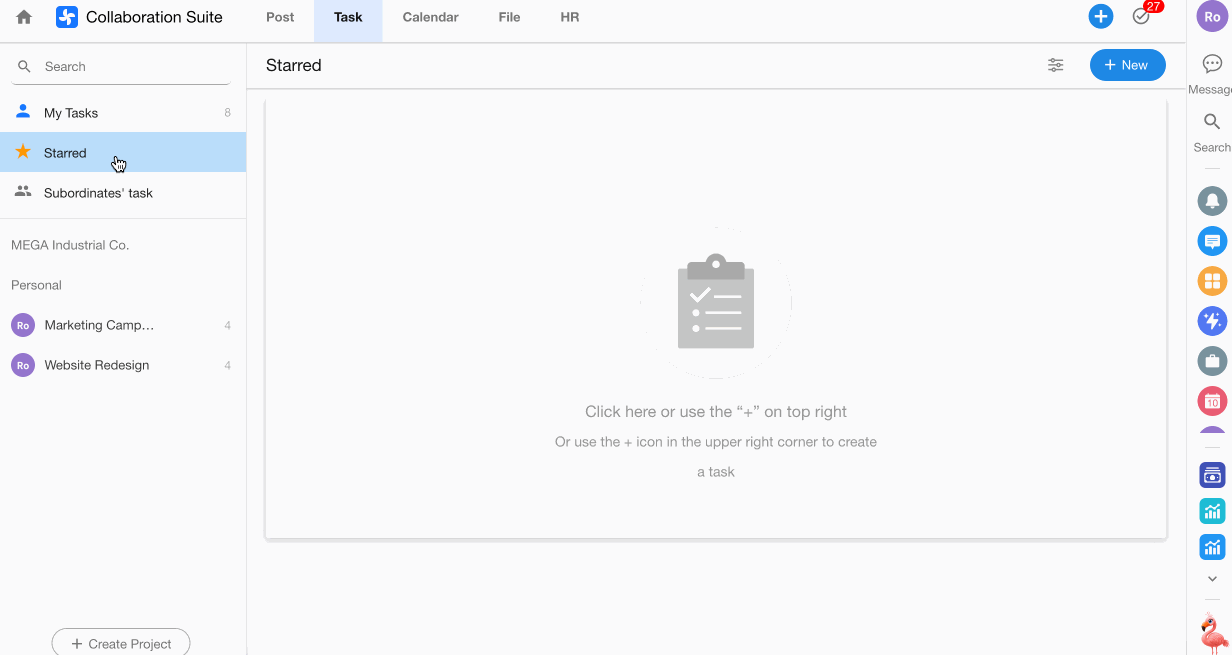Click the blue lightning bolt icon

click(1212, 321)
